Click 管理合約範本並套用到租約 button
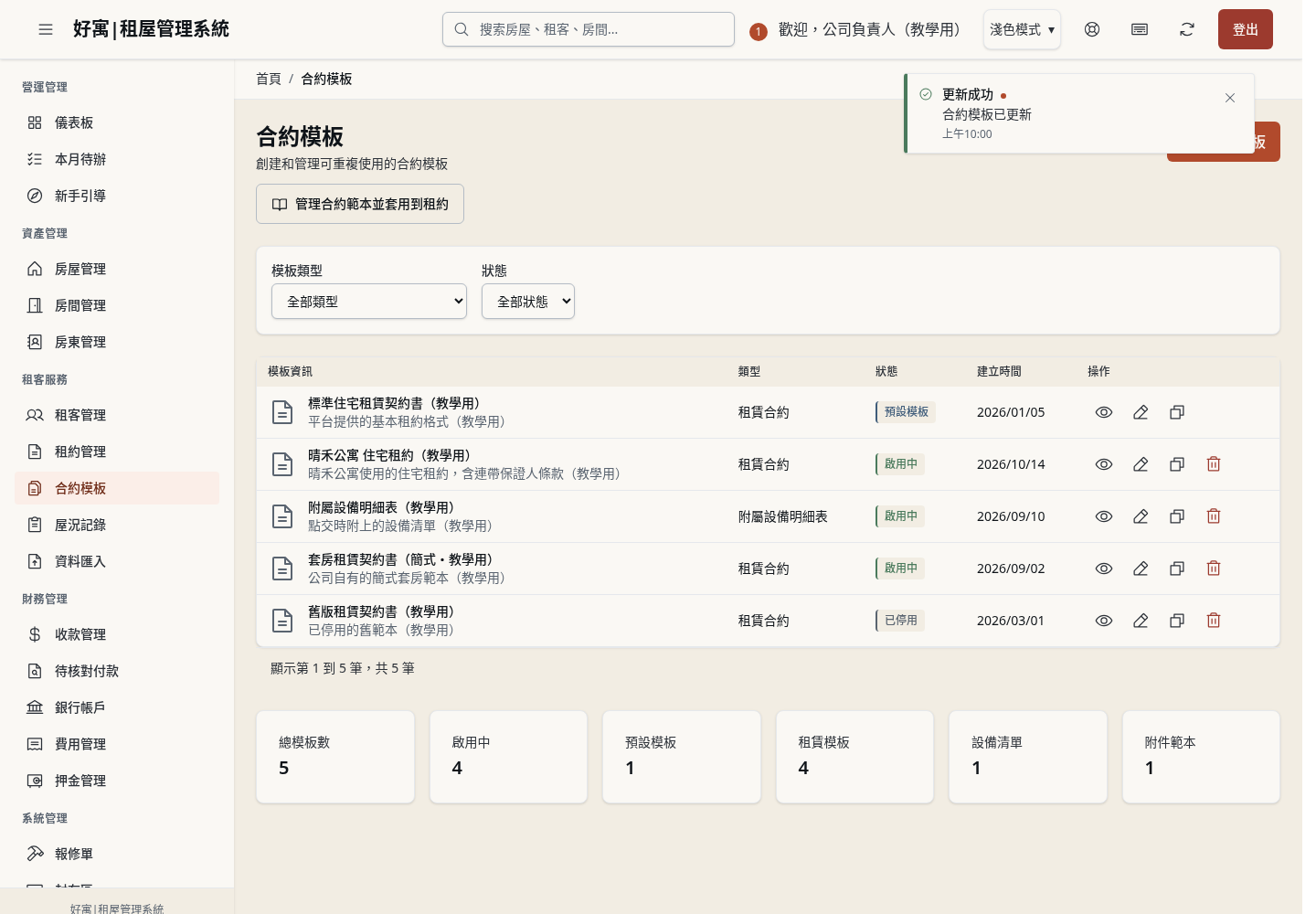Viewport: 1316px width, 914px height. coord(360,204)
